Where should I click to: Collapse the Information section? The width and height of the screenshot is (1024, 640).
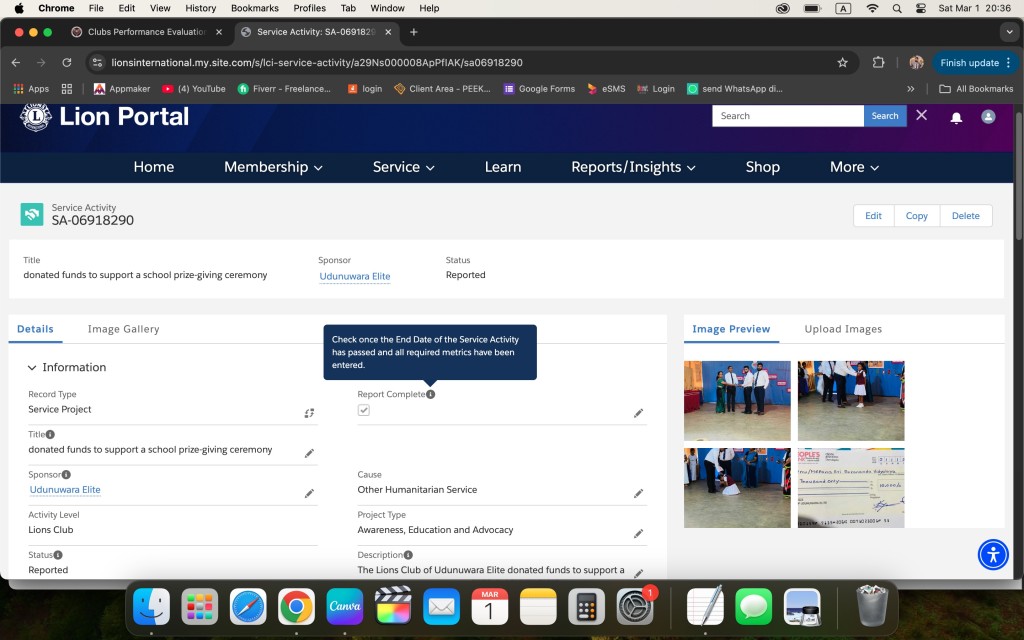click(32, 368)
